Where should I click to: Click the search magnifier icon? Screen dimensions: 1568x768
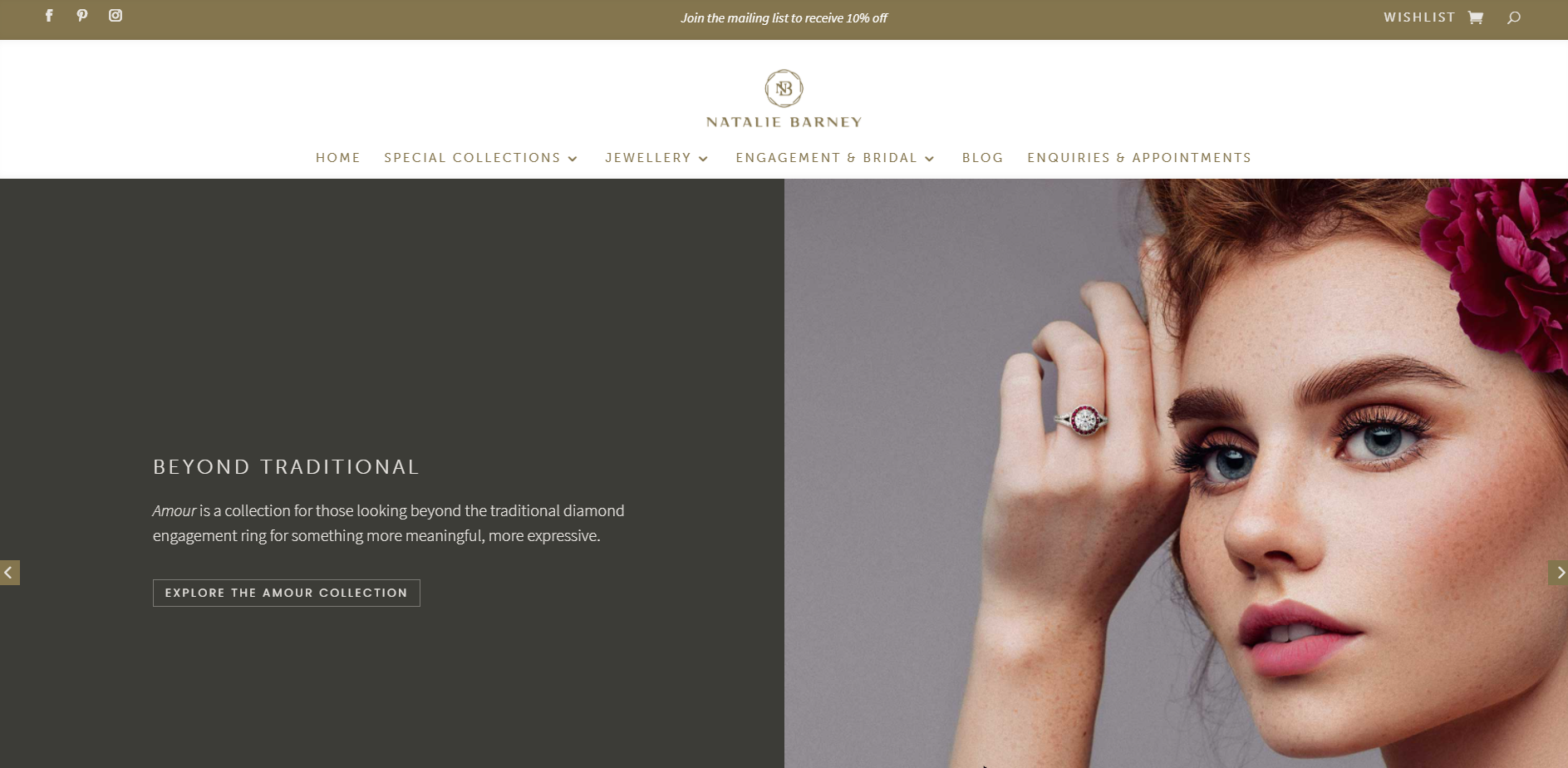[1514, 17]
